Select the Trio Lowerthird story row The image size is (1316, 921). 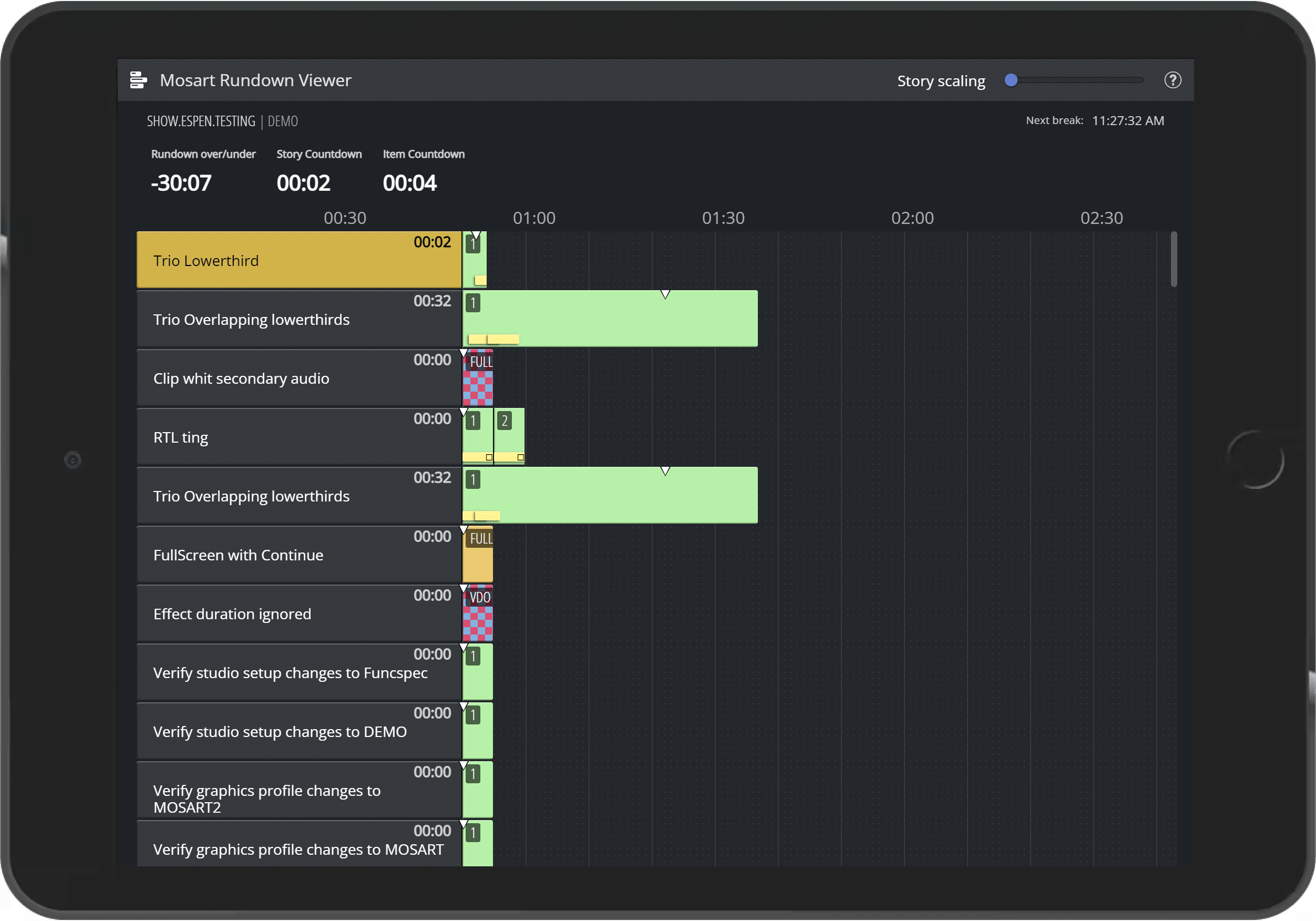(x=298, y=260)
